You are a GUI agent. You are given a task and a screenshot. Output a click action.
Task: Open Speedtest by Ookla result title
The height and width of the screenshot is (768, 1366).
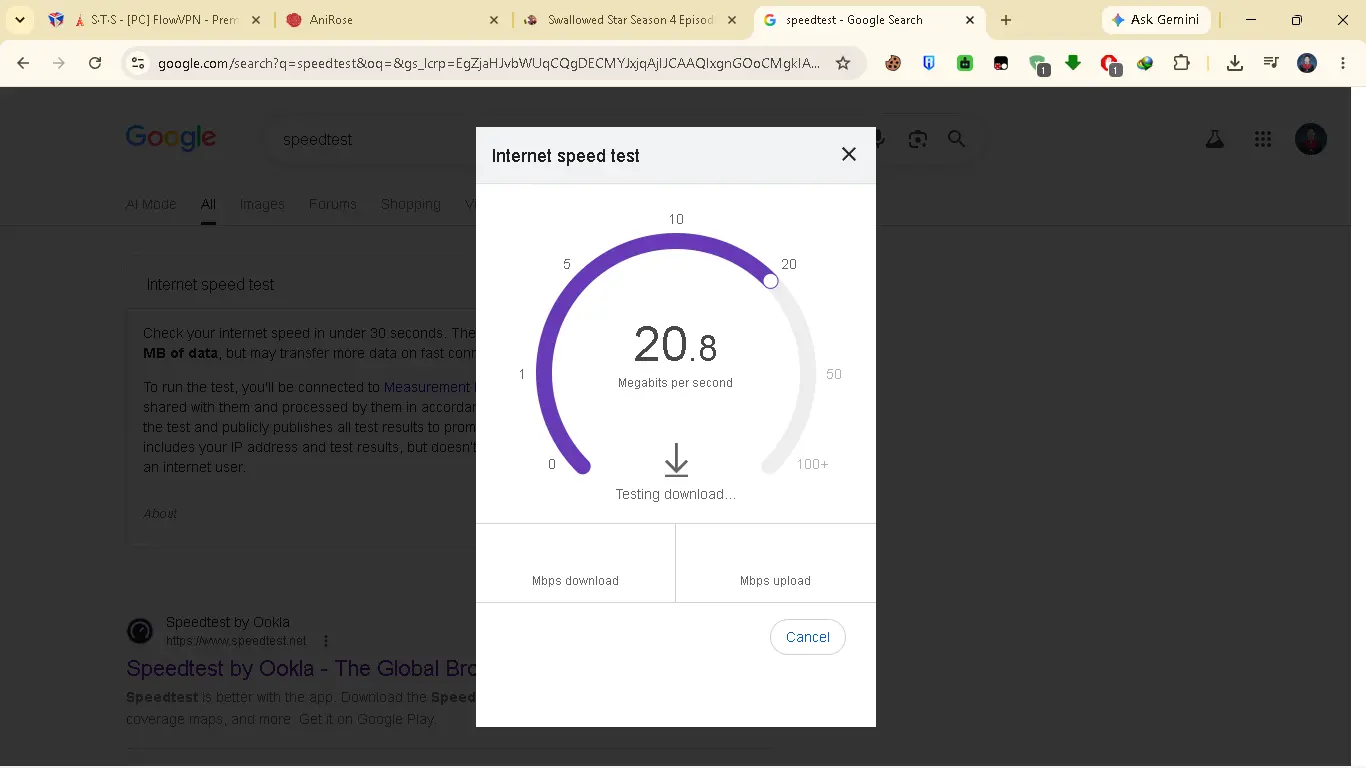tap(301, 668)
